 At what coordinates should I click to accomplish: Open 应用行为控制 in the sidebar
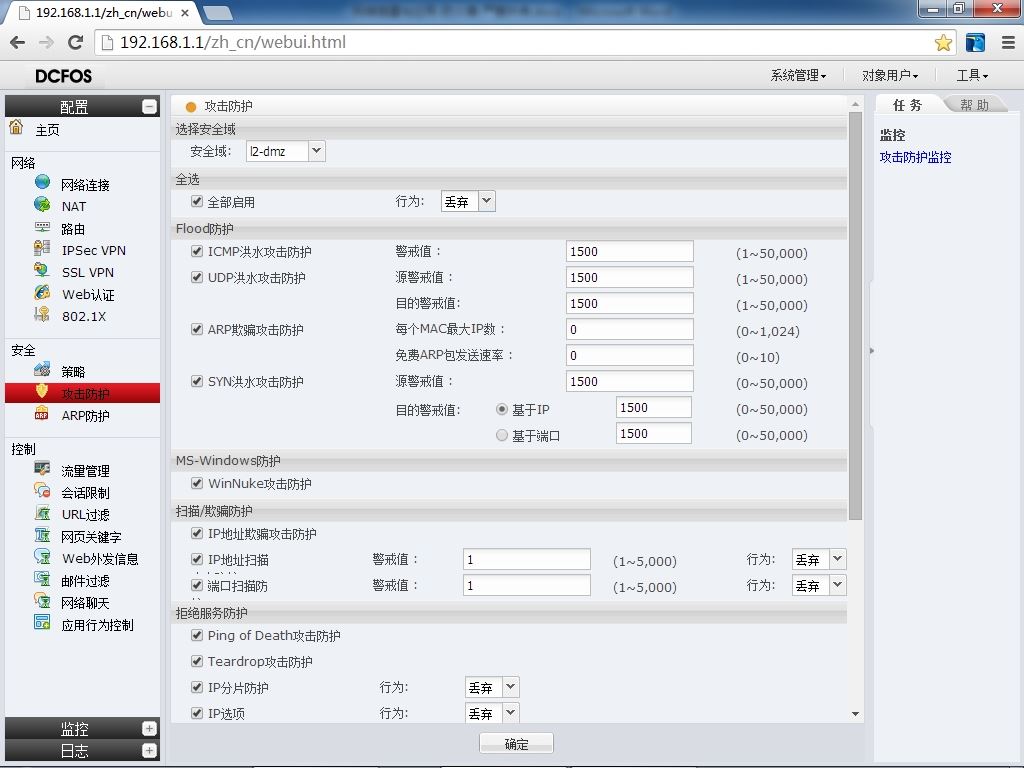coord(97,625)
